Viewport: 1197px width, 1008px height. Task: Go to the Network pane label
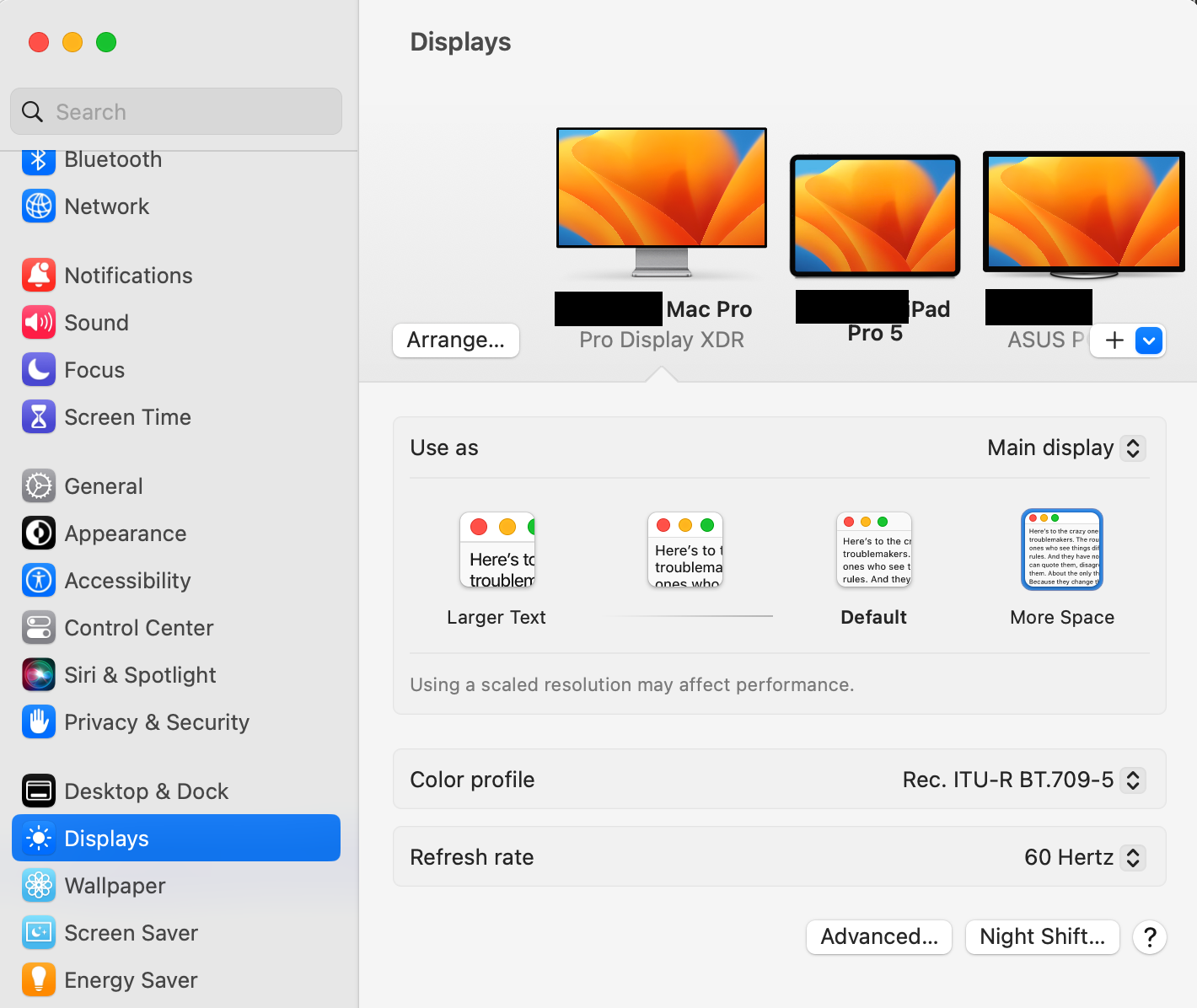pyautogui.click(x=106, y=206)
